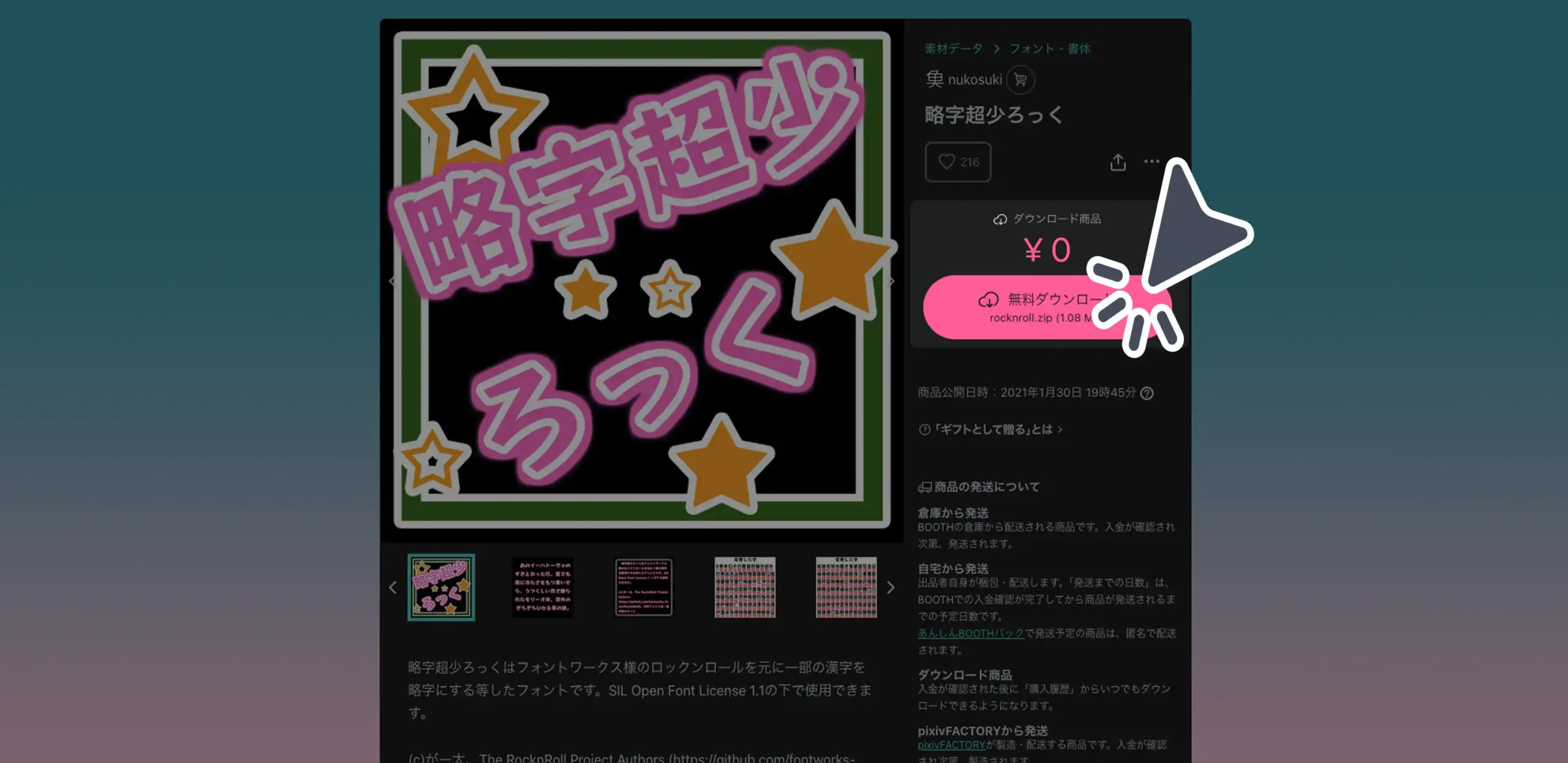
Task: Open the 素材データ breadcrumb link
Action: 953,48
